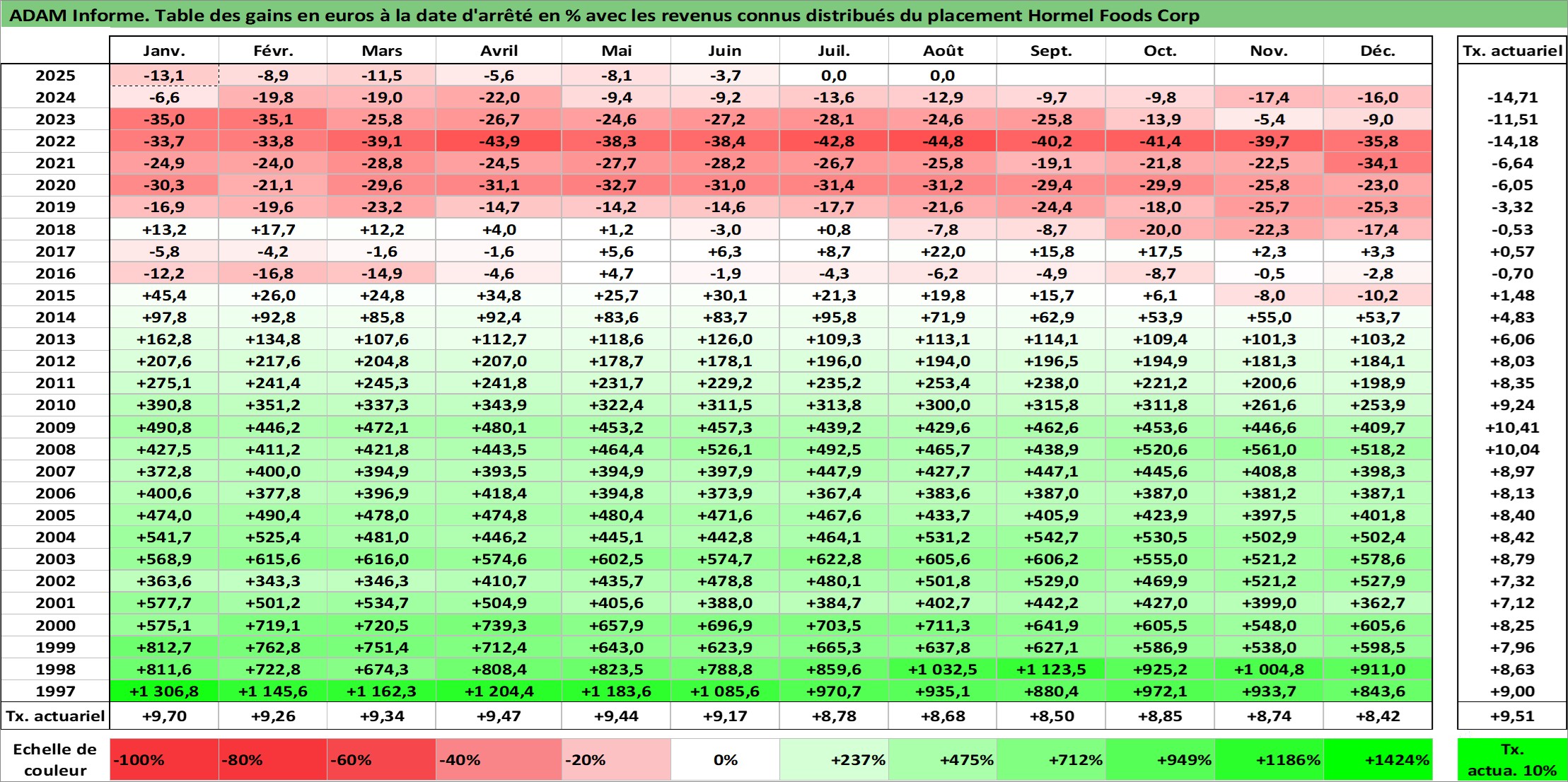This screenshot has height=782, width=1568.
Task: Click bottom-row rate '+9,70' for January
Action: pyautogui.click(x=164, y=716)
